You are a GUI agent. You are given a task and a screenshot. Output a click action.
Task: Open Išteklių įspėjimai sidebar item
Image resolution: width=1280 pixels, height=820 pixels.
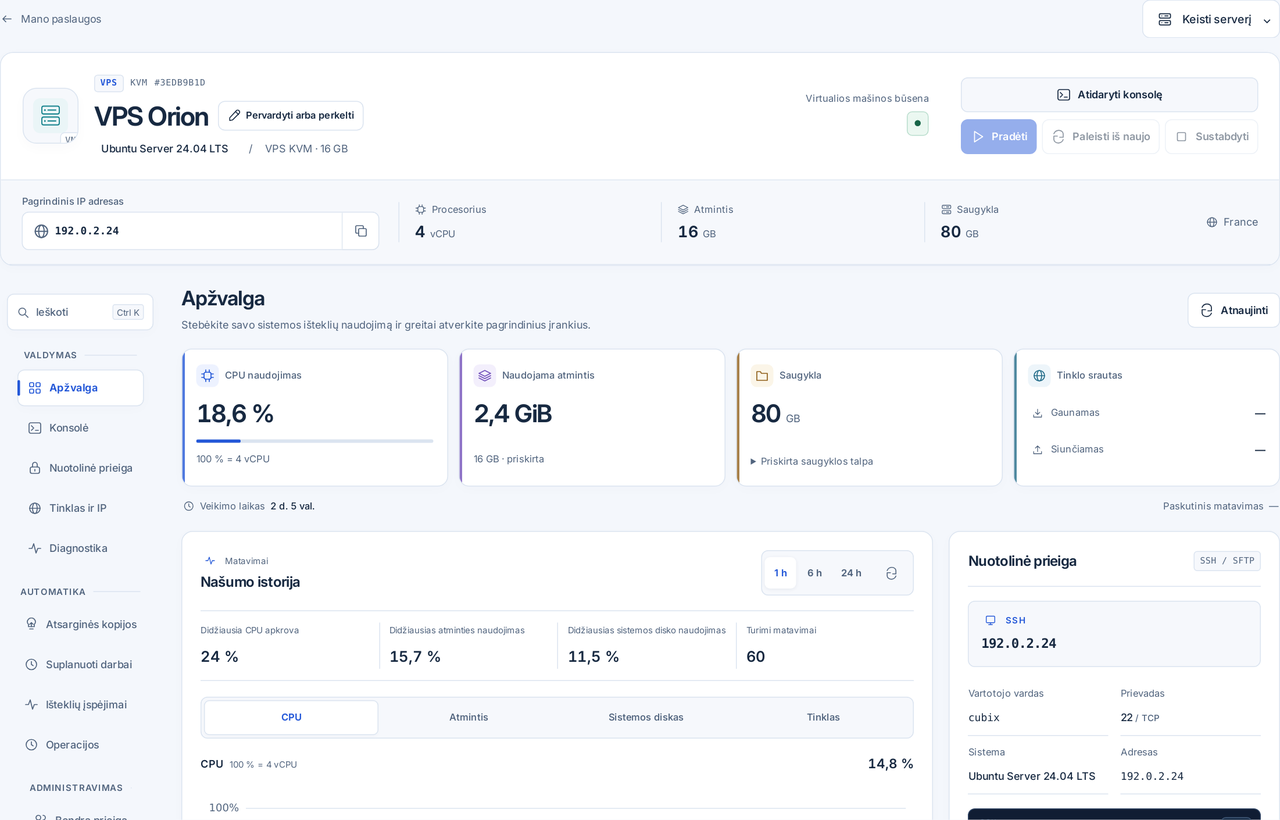click(80, 704)
